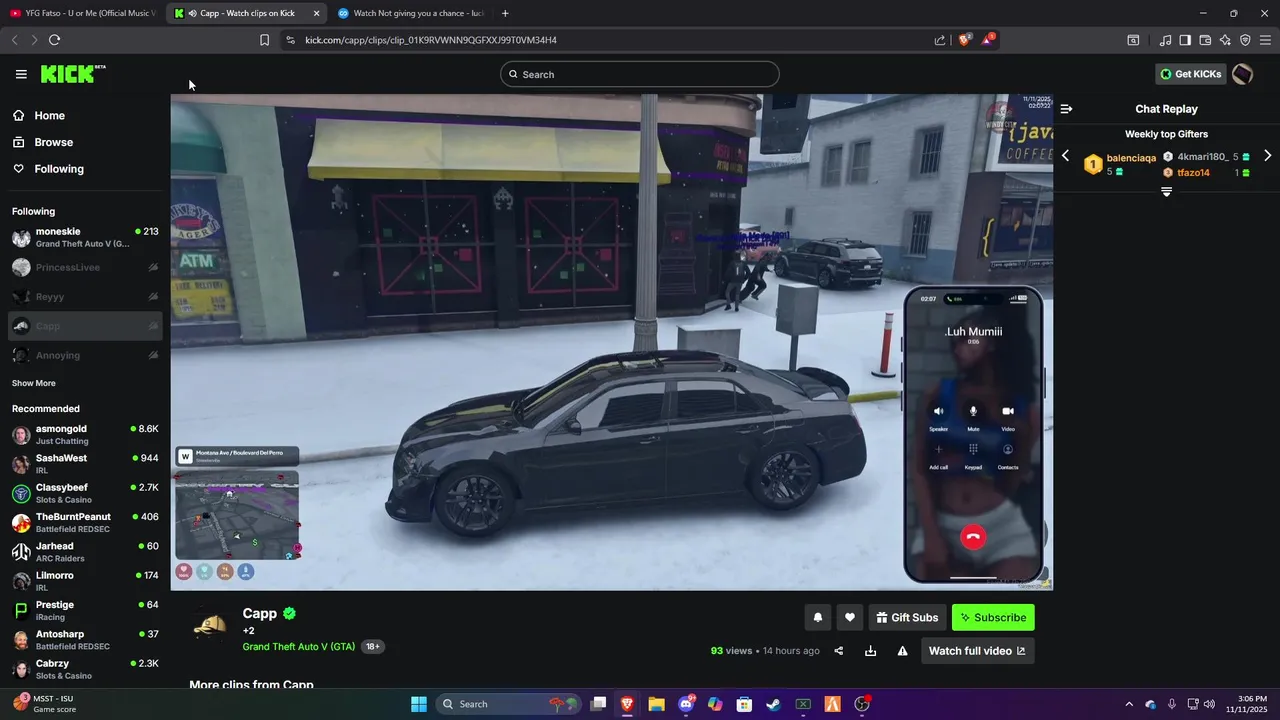Screen dimensions: 1280x720
Task: Open browser share icon in address bar
Action: (940, 40)
